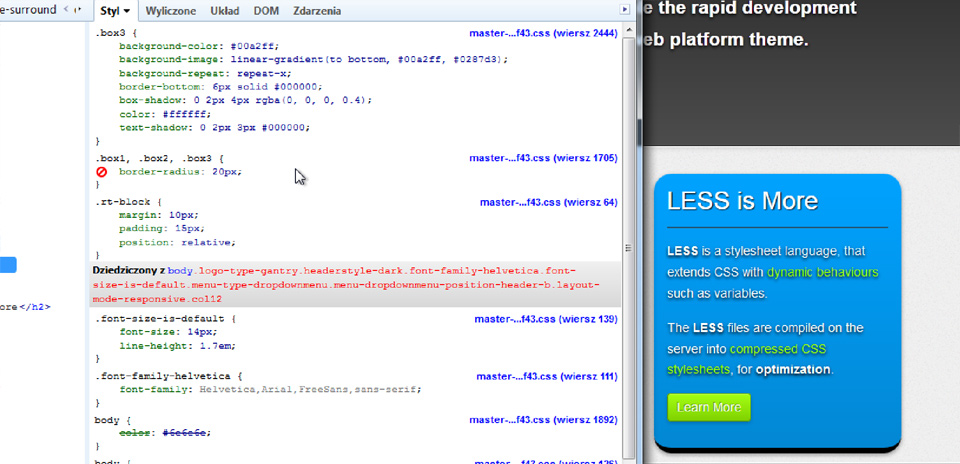
Task: Open master css link at wiersz 1892
Action: pyautogui.click(x=543, y=420)
